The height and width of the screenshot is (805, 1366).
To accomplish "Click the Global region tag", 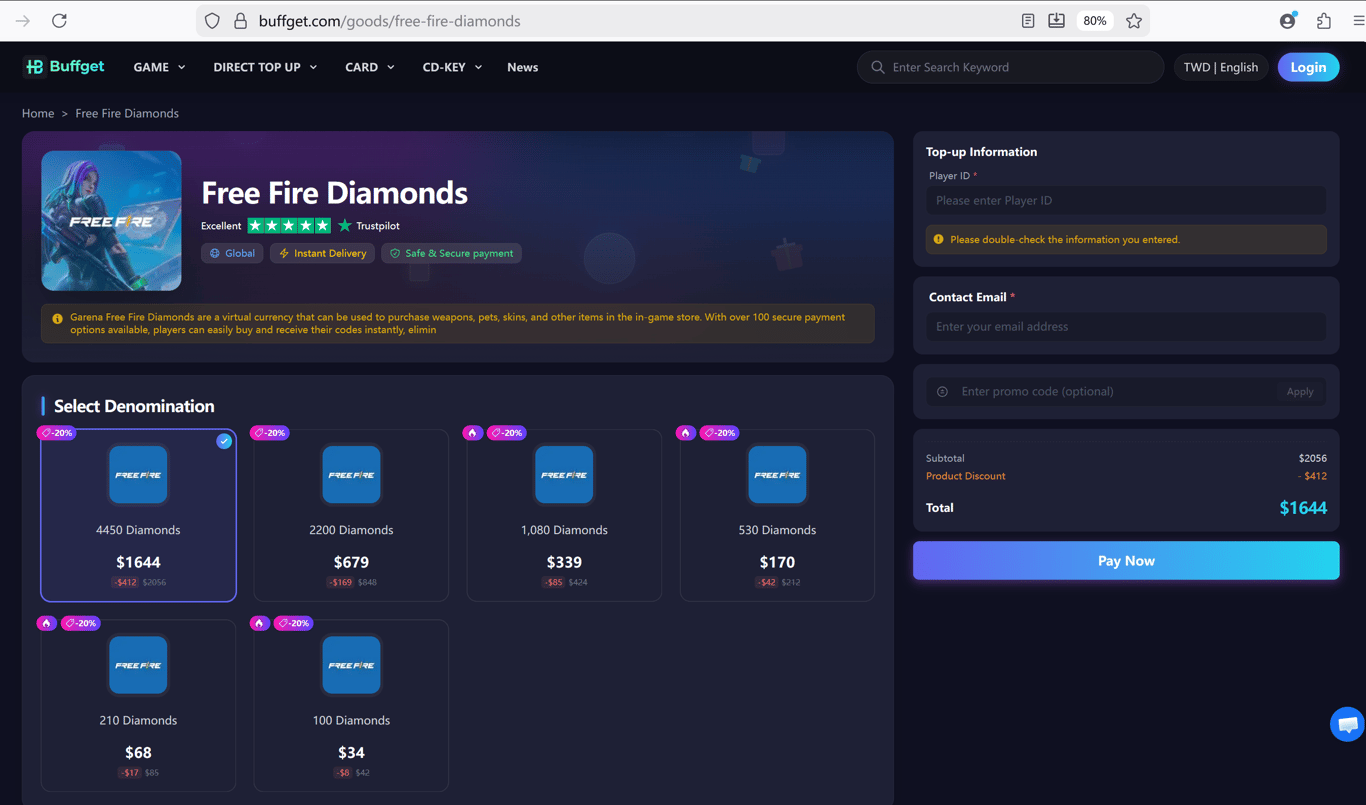I will click(232, 253).
